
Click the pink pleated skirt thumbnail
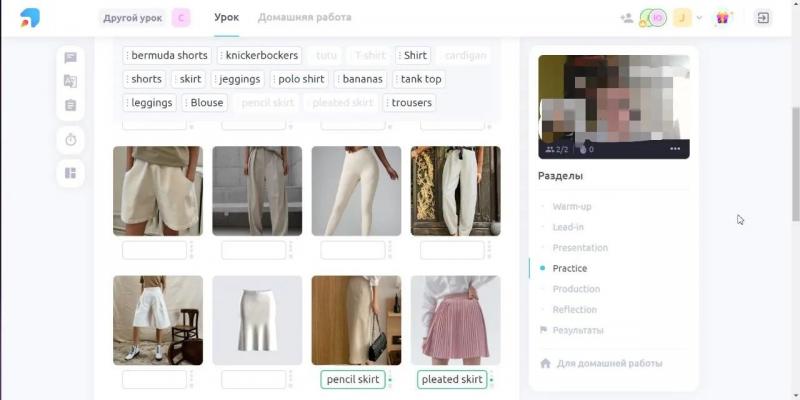tap(456, 320)
